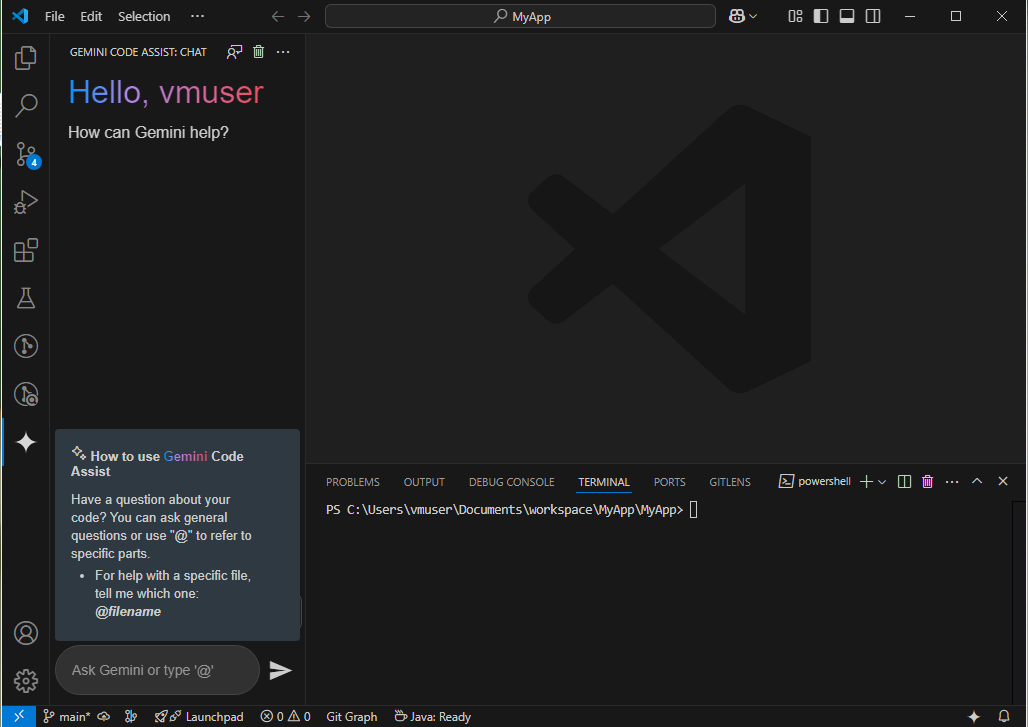Click the Java: Ready status item

(x=433, y=717)
